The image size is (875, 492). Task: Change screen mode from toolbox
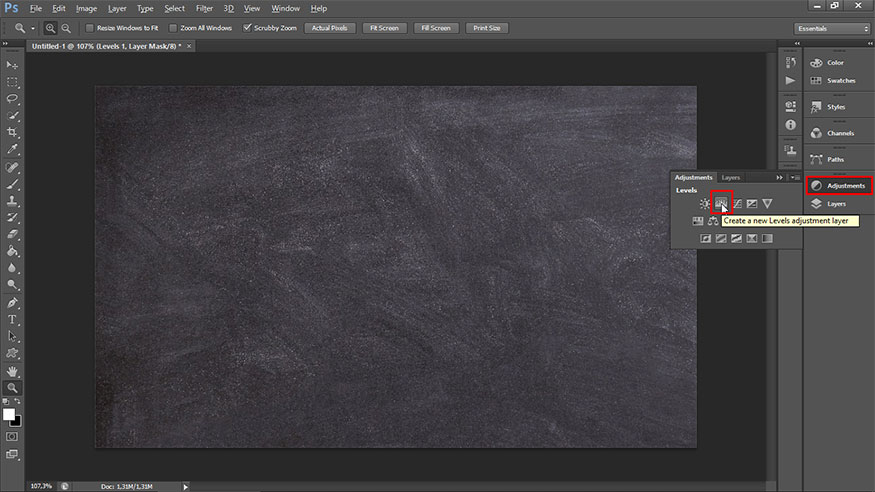click(x=12, y=454)
